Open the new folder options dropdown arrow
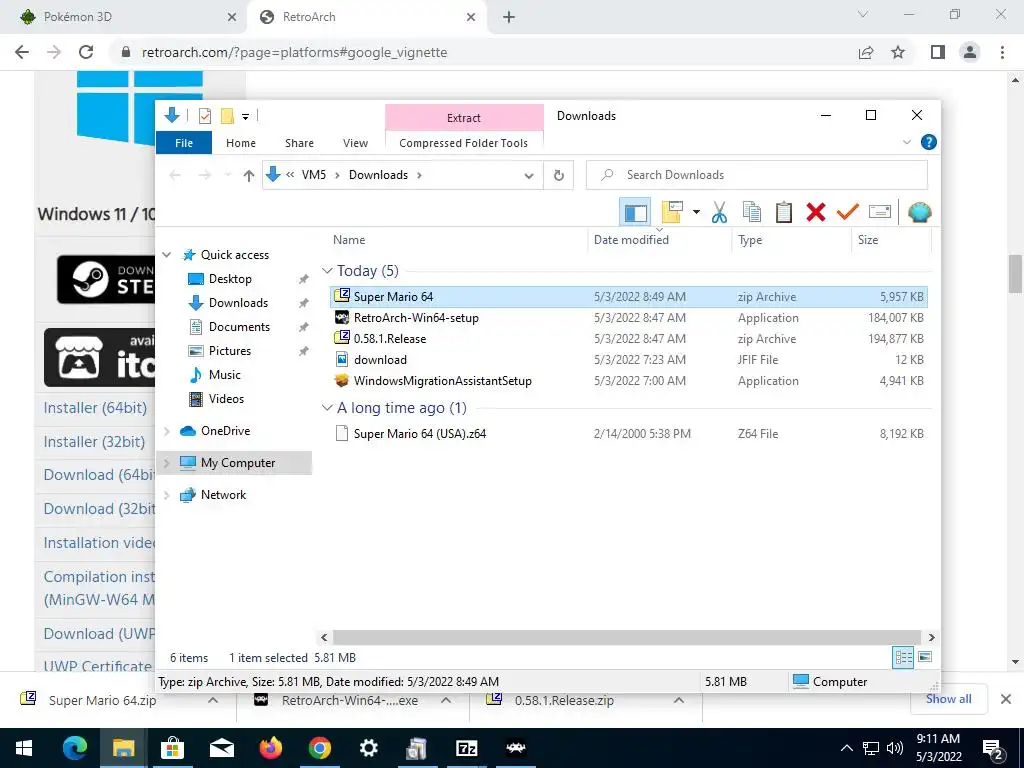This screenshot has width=1024, height=768. (696, 212)
